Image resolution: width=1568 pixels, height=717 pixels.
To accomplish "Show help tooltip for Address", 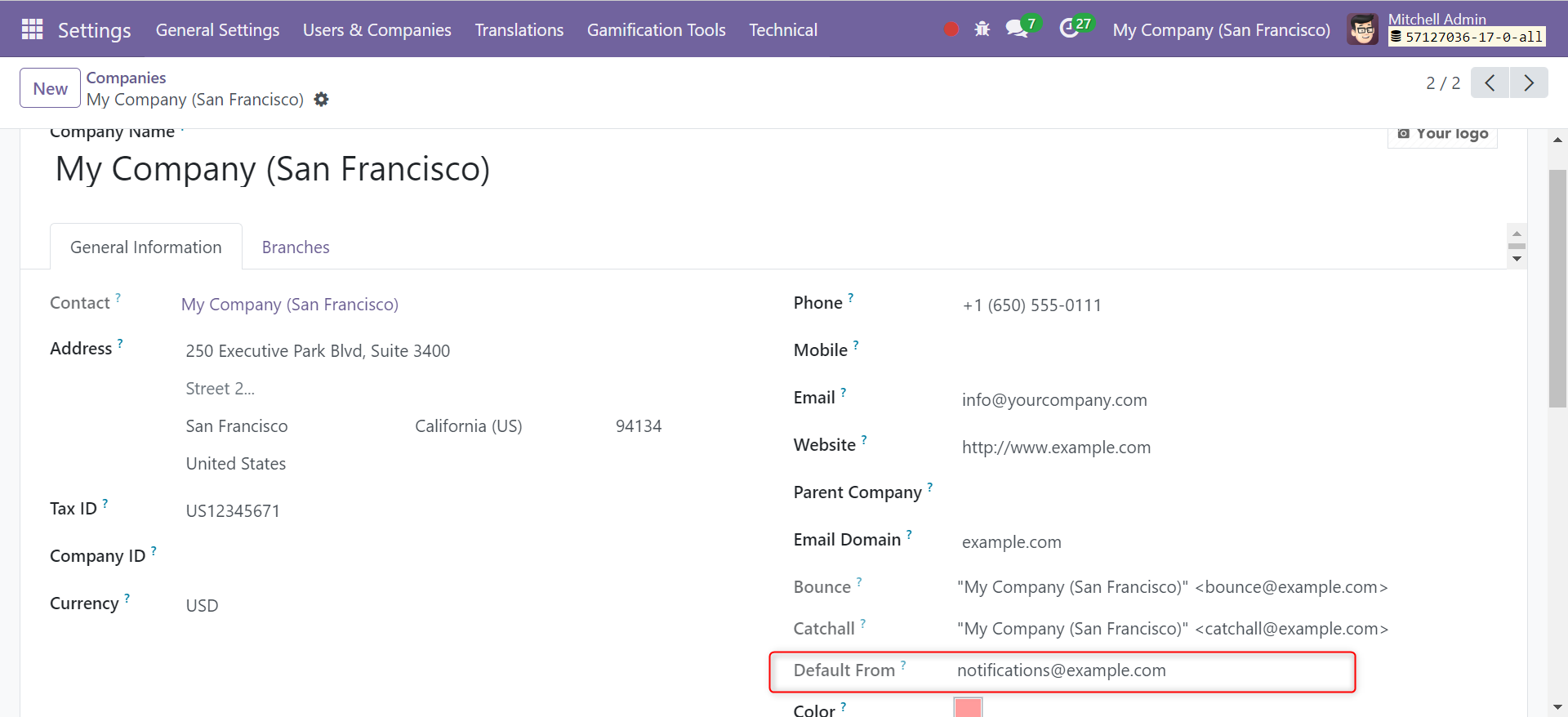I will [x=120, y=344].
